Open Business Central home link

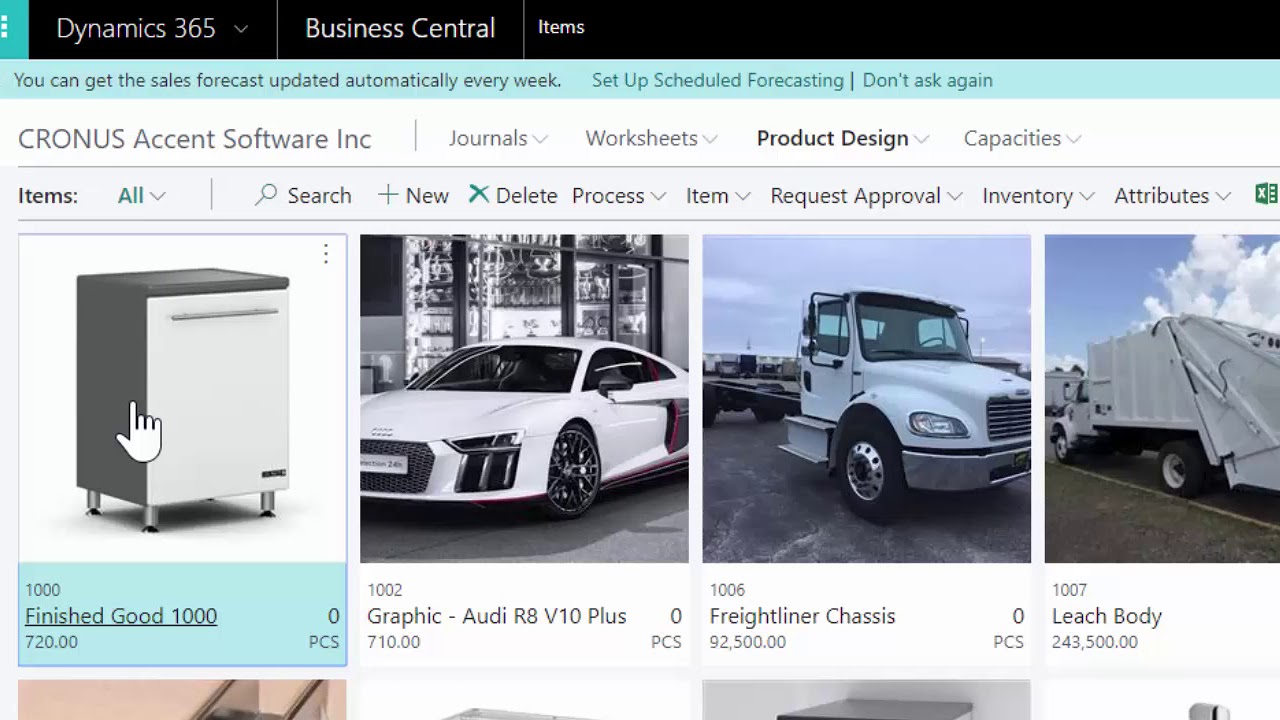click(400, 28)
